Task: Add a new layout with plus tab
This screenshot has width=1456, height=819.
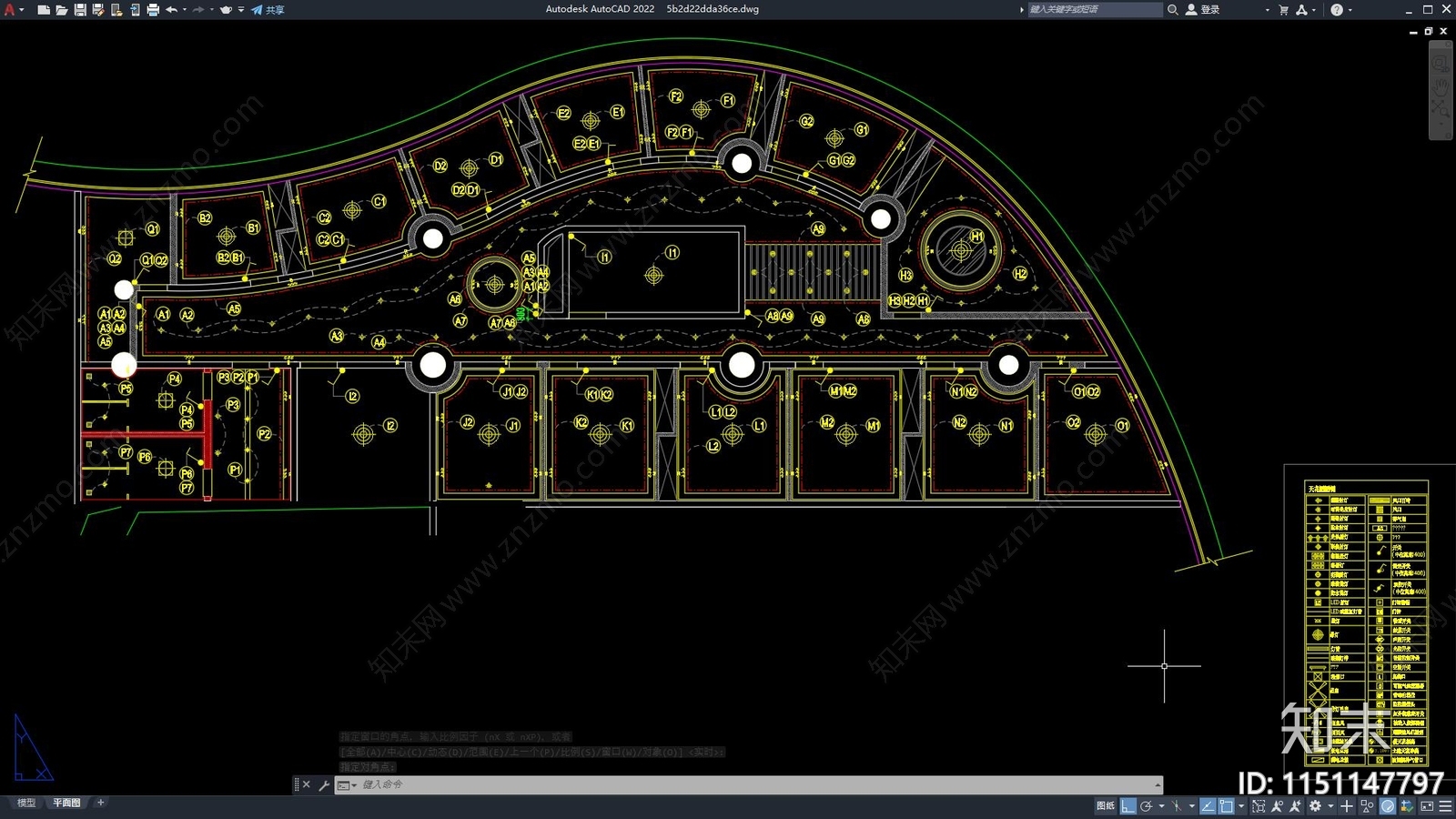Action: (101, 803)
